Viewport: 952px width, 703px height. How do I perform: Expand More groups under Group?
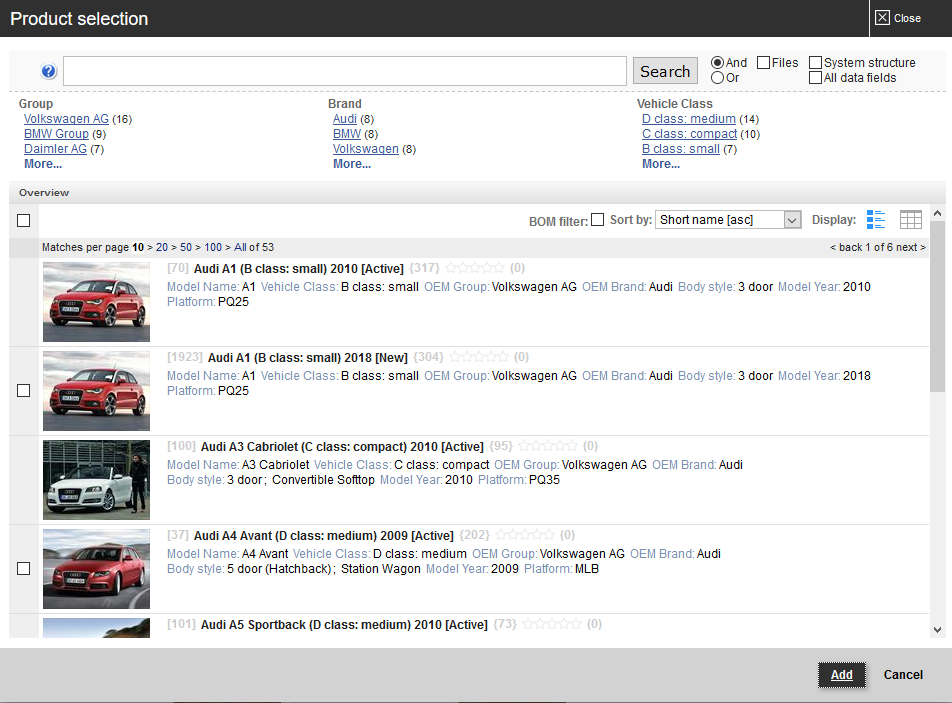pos(43,164)
